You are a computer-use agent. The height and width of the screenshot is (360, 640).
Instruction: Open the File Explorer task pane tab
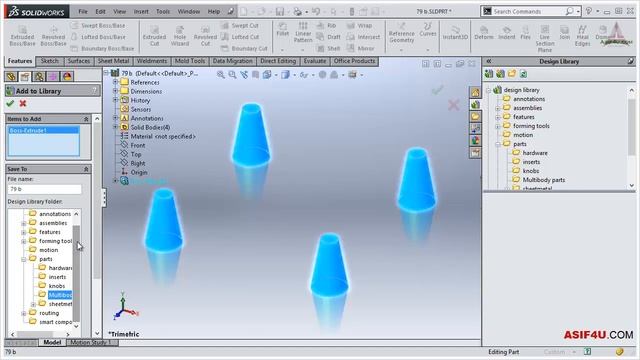click(475, 117)
